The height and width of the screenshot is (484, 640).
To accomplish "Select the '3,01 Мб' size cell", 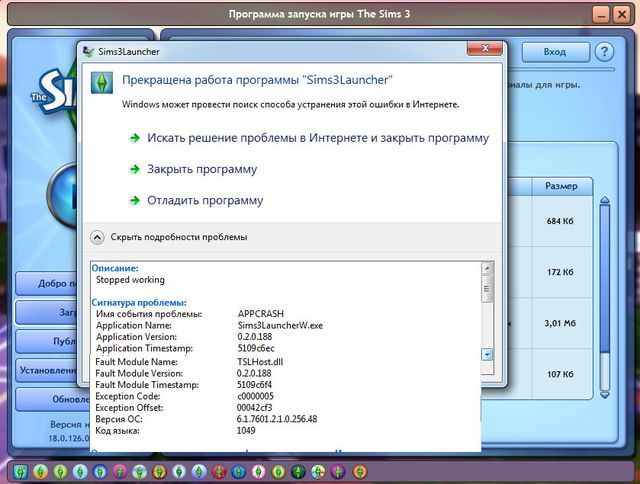I will (560, 323).
